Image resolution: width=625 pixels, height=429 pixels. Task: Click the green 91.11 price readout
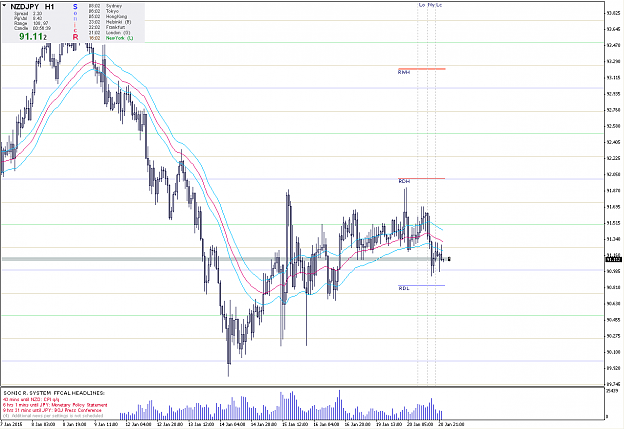33,37
